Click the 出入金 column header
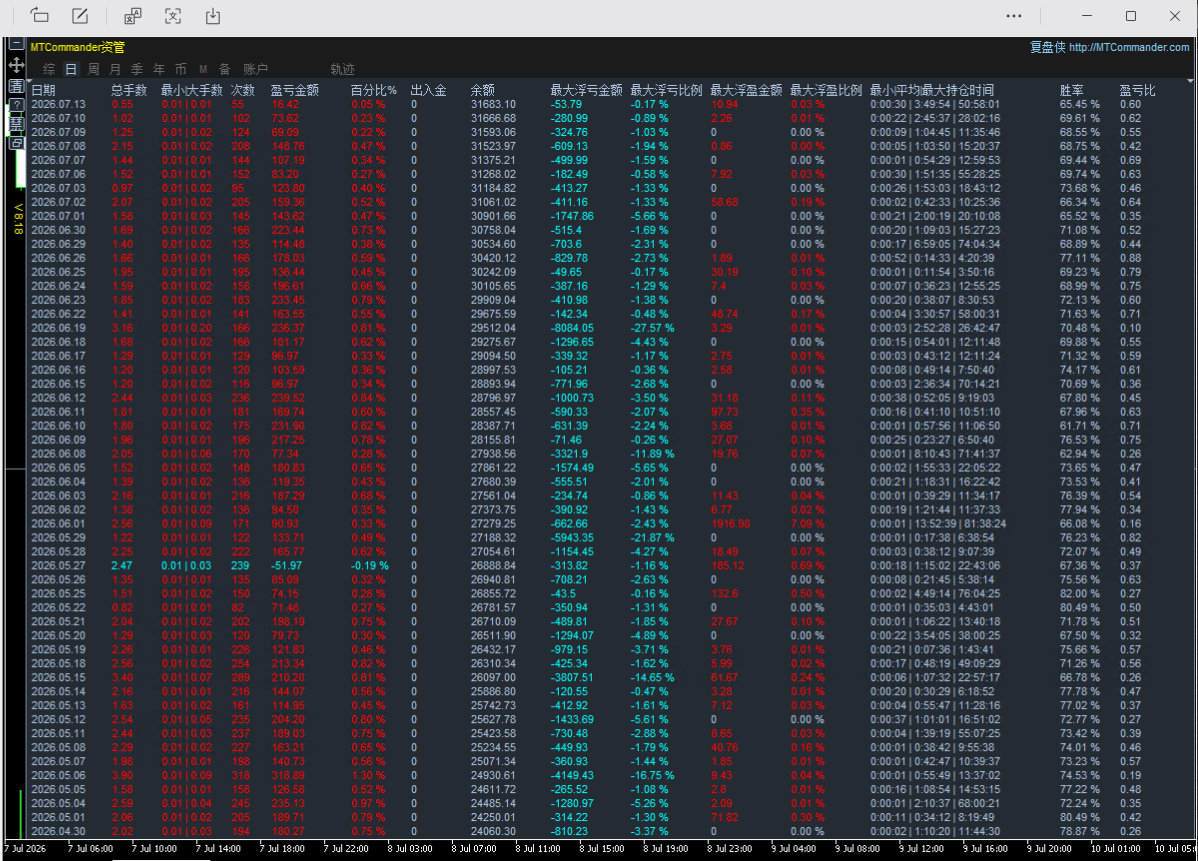This screenshot has width=1198, height=861. pos(429,90)
